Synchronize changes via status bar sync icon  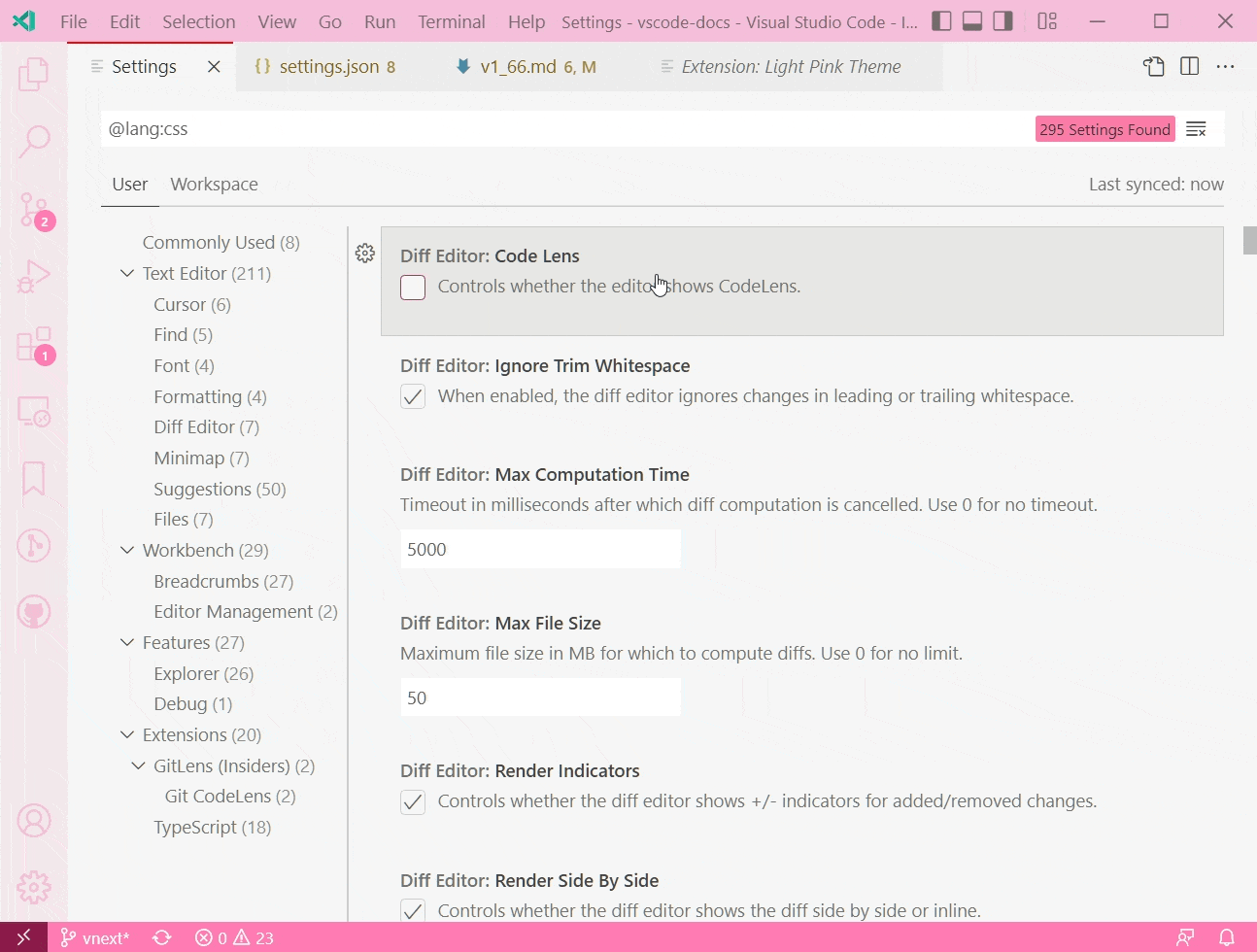pyautogui.click(x=162, y=937)
